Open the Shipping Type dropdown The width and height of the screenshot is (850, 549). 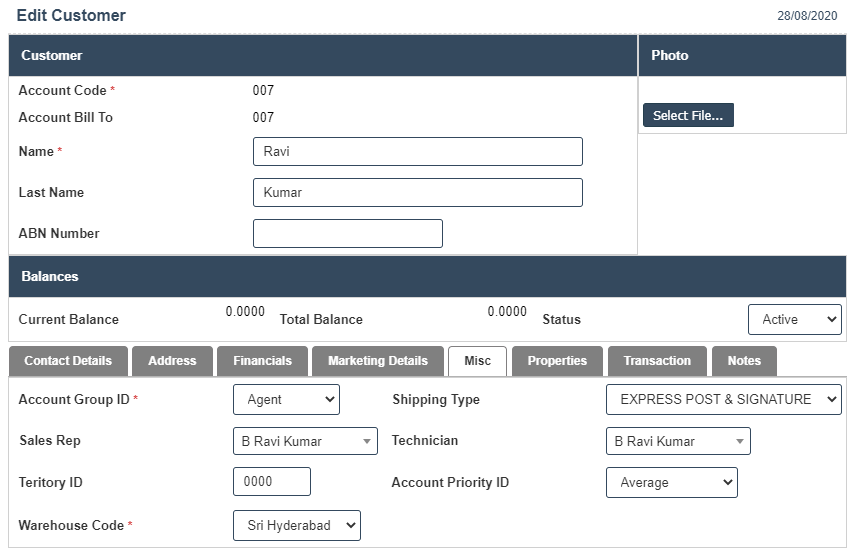723,400
